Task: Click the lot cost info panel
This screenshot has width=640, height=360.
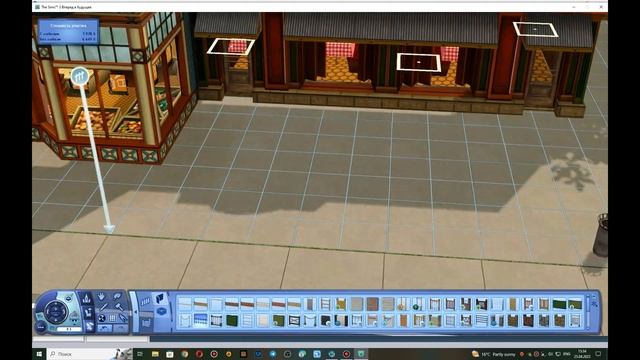Action: [68, 31]
